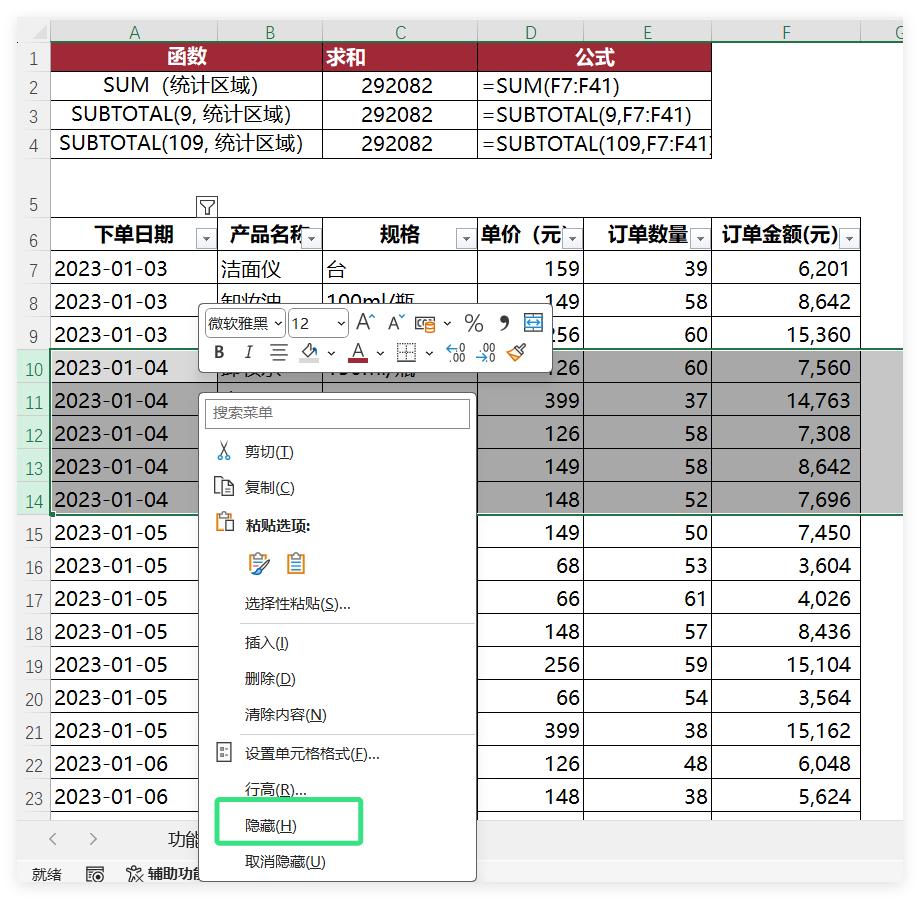Paste values using second paste icon
This screenshot has height=899, width=920.
pos(296,564)
